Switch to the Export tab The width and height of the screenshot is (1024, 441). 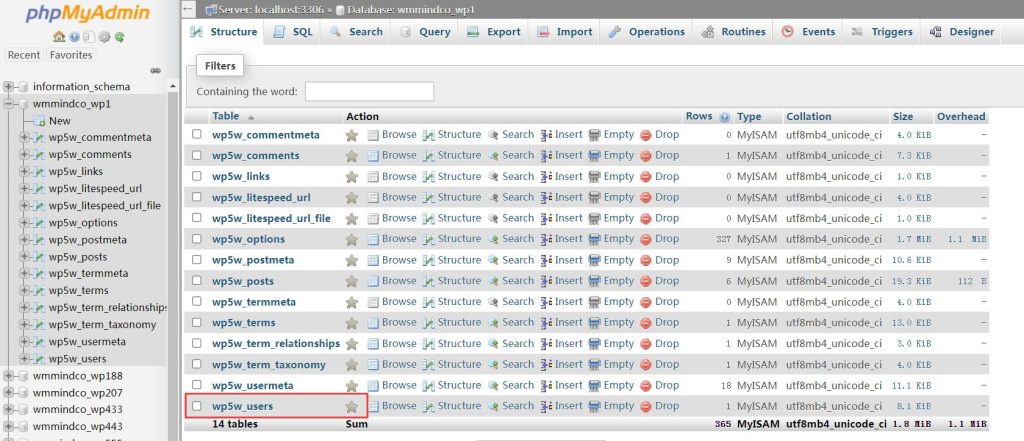pos(494,31)
